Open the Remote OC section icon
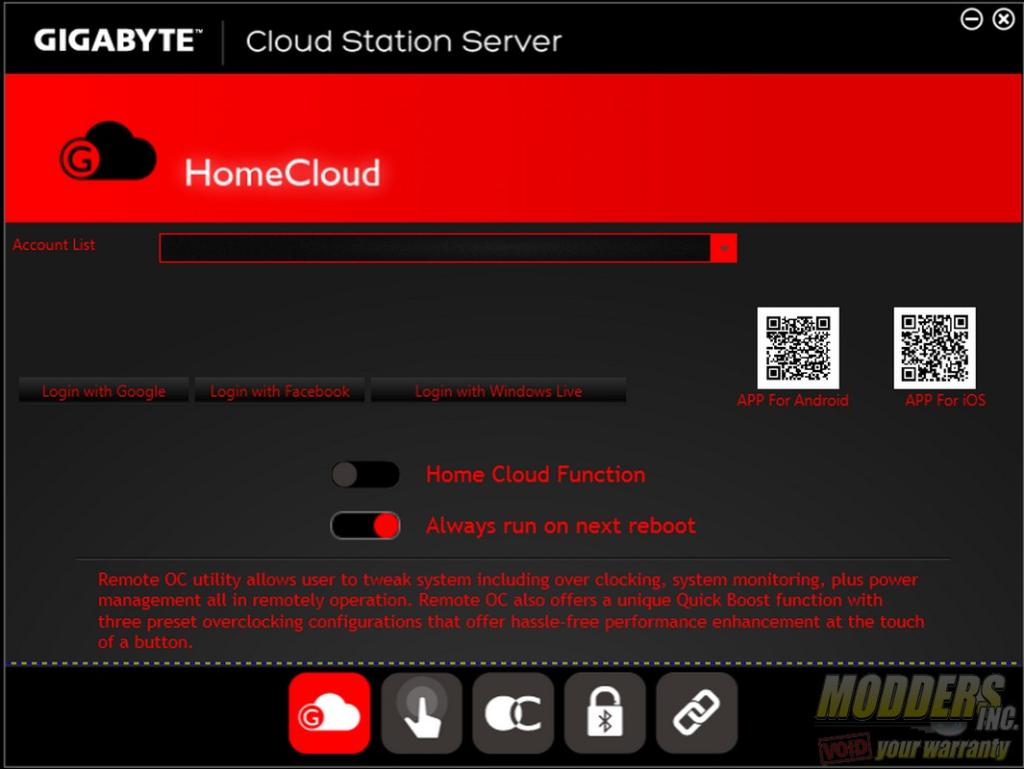Image resolution: width=1024 pixels, height=769 pixels. [513, 713]
